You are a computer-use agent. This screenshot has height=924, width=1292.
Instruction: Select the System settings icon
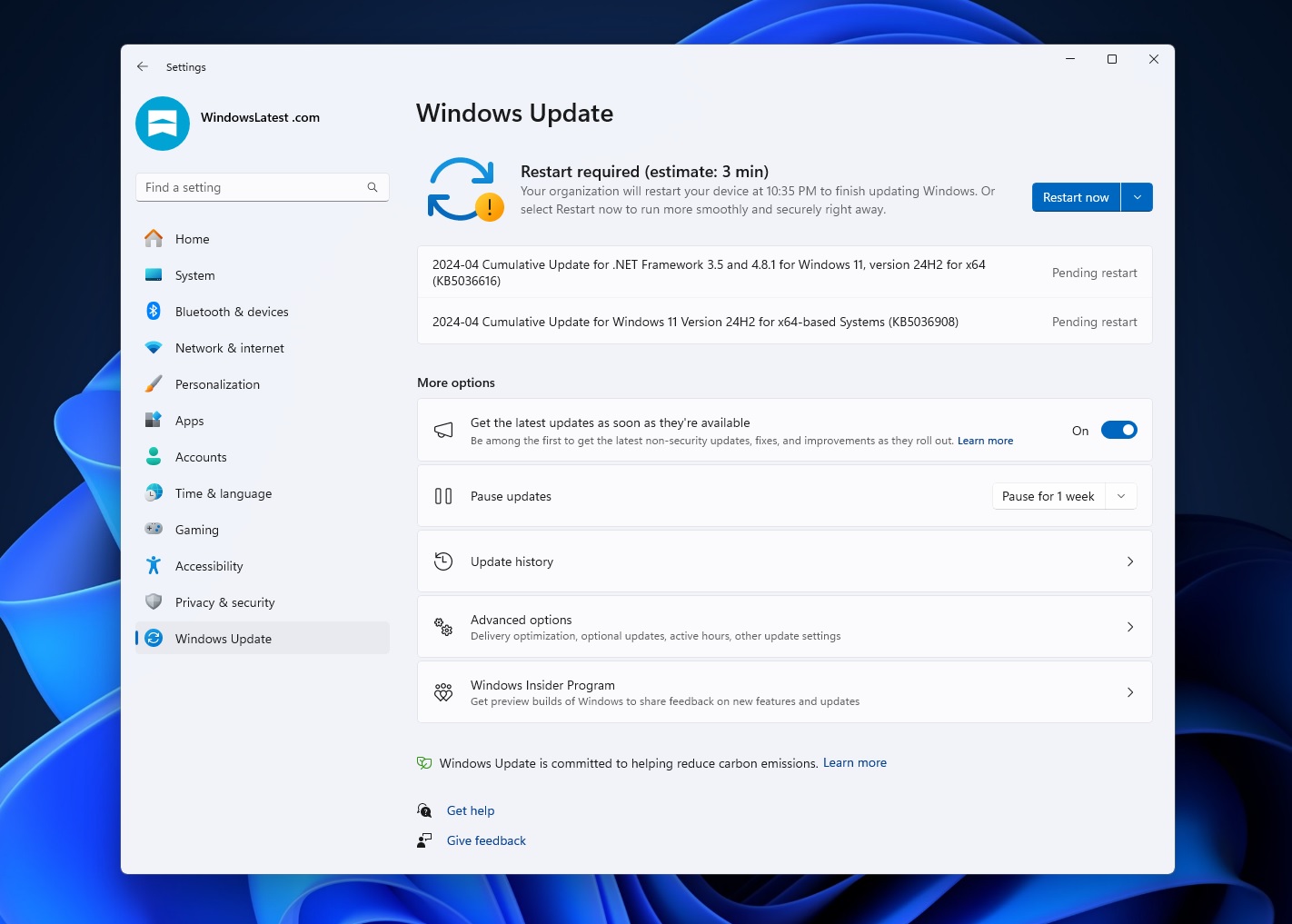[x=154, y=274]
